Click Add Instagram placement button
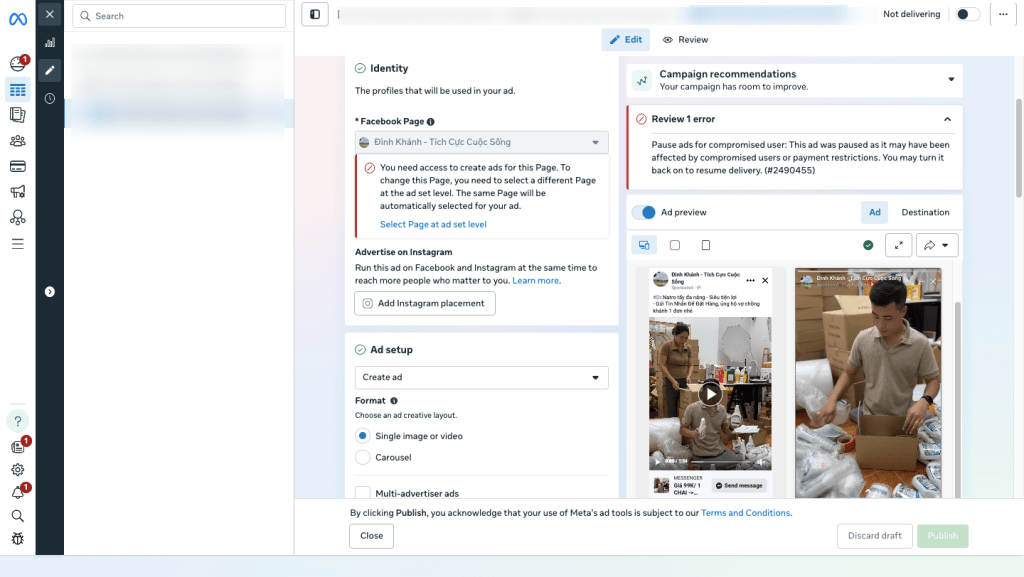The image size is (1024, 577). (x=424, y=304)
